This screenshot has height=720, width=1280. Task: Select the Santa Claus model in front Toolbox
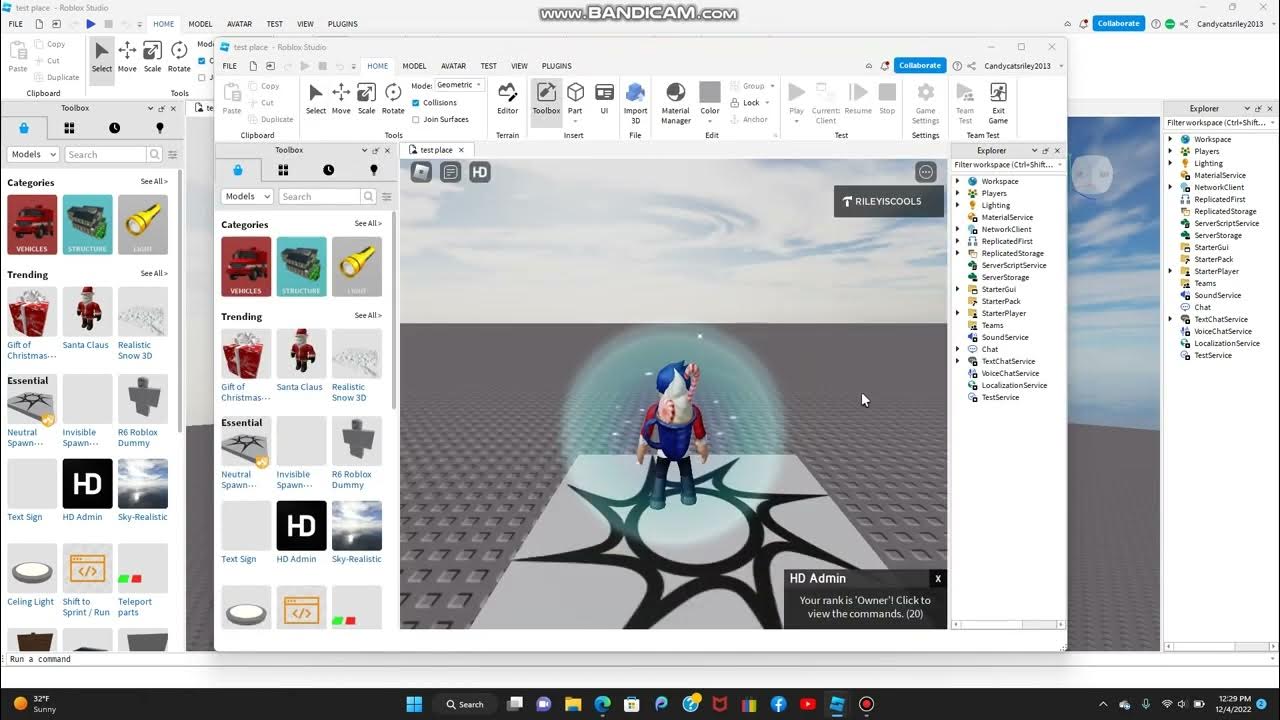[301, 360]
